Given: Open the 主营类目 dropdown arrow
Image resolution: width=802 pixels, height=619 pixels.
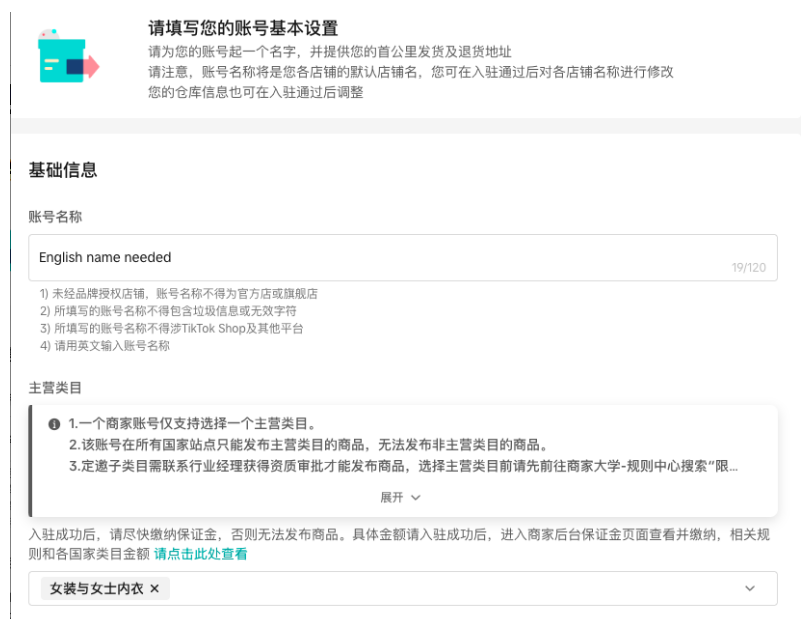Looking at the screenshot, I should click(x=750, y=589).
